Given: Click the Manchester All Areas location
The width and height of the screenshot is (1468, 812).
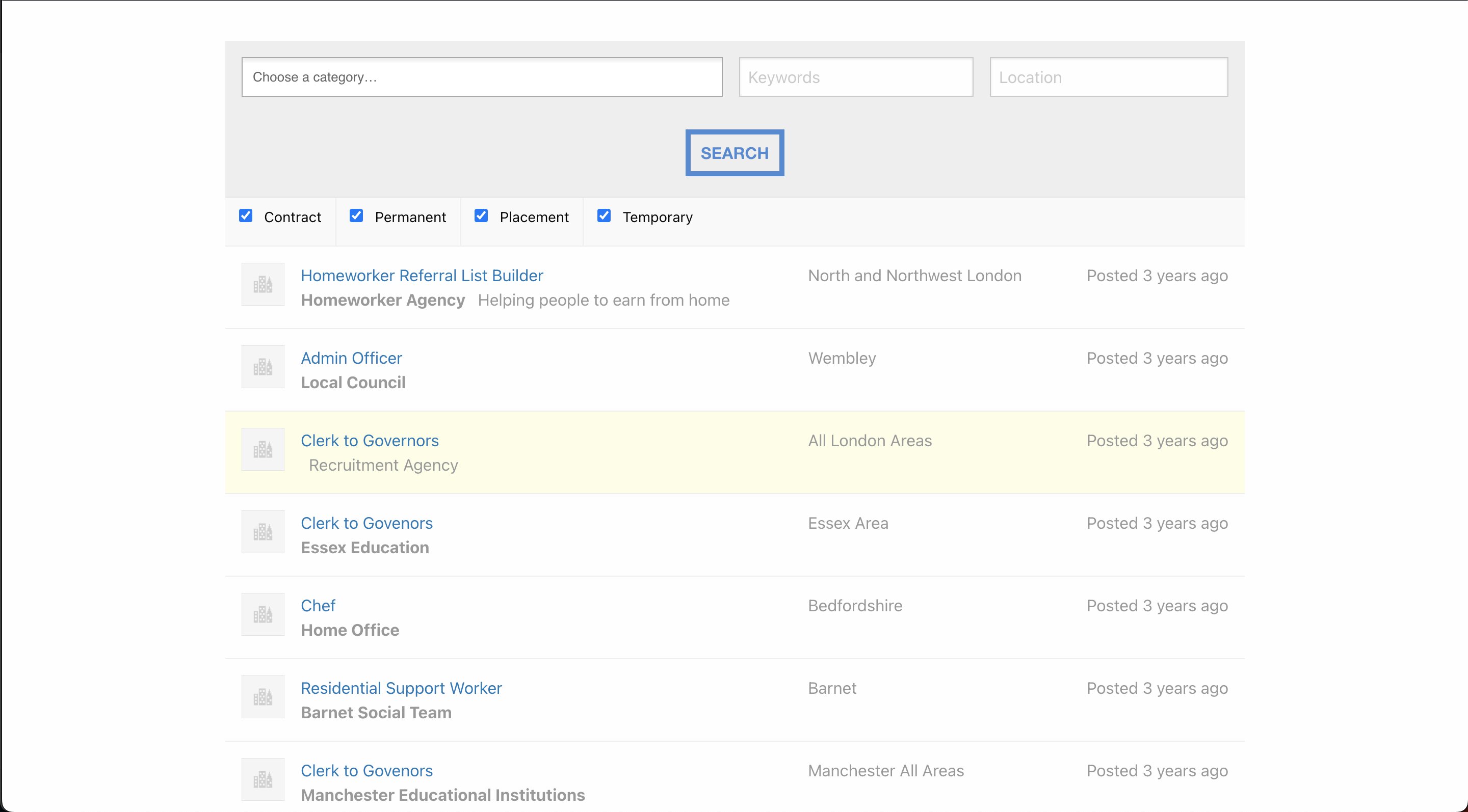Looking at the screenshot, I should [885, 771].
